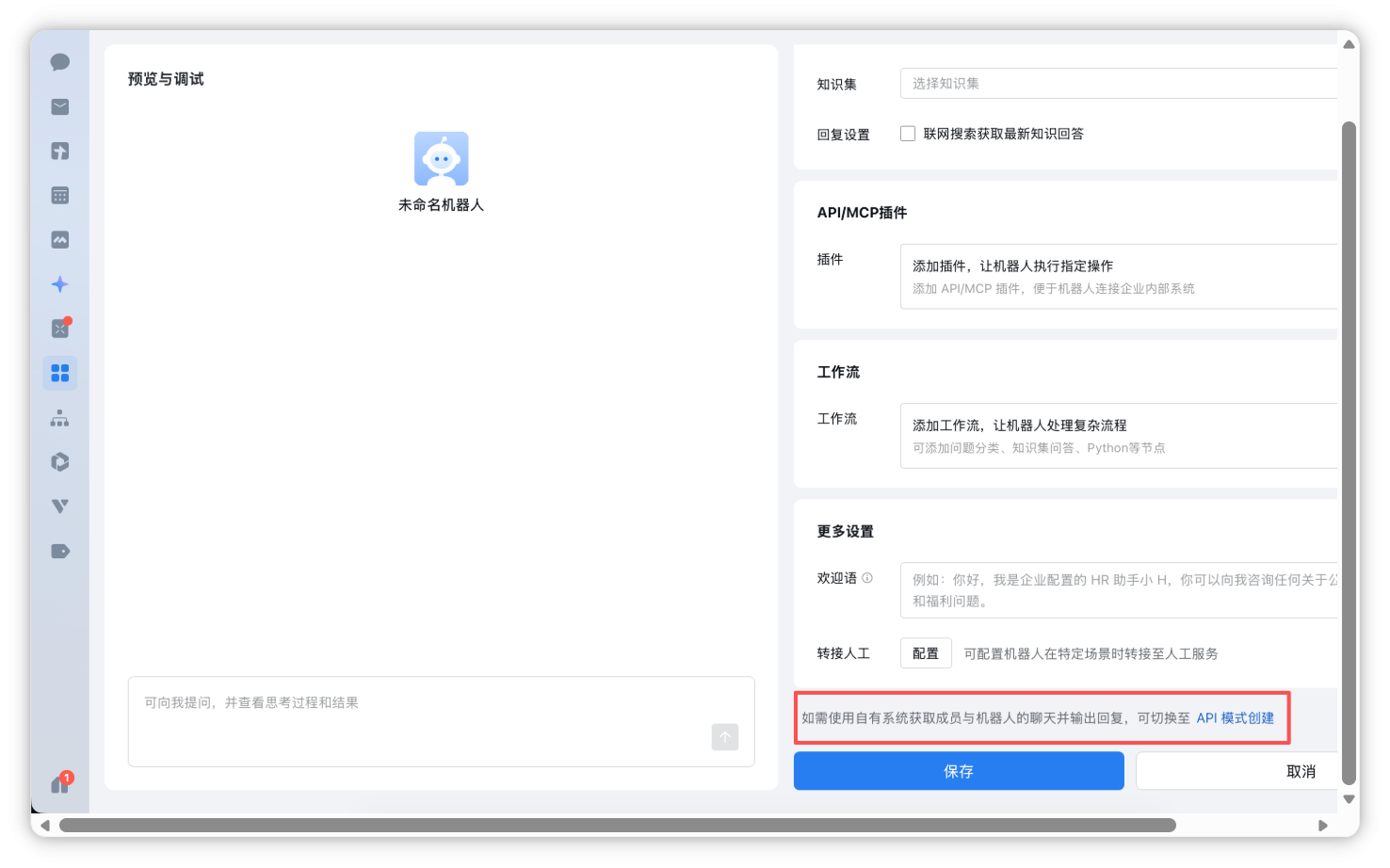
Task: Click the scroll-up arrow at top right
Action: 1350,43
